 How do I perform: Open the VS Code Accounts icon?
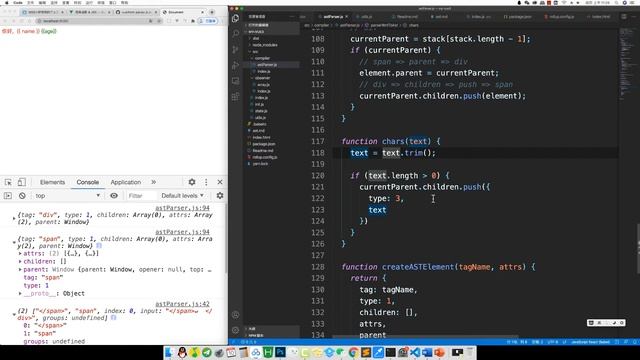click(236, 315)
